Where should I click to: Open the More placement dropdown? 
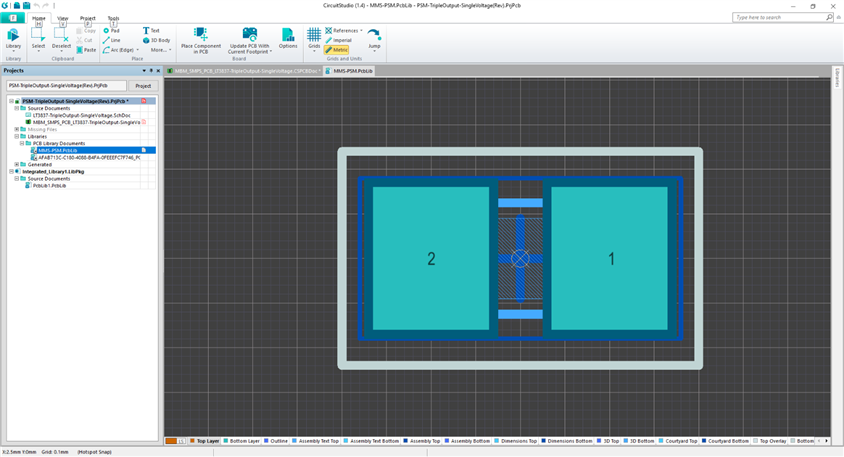click(x=160, y=50)
